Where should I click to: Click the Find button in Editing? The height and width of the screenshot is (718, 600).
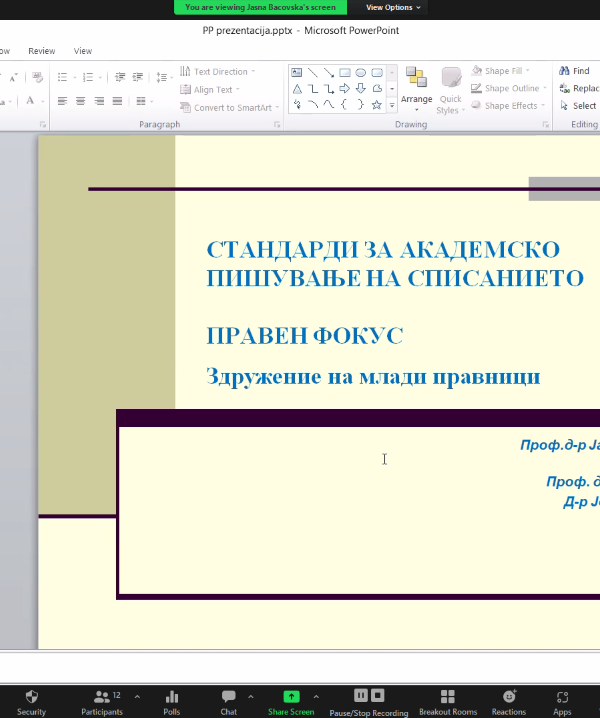[x=574, y=72]
